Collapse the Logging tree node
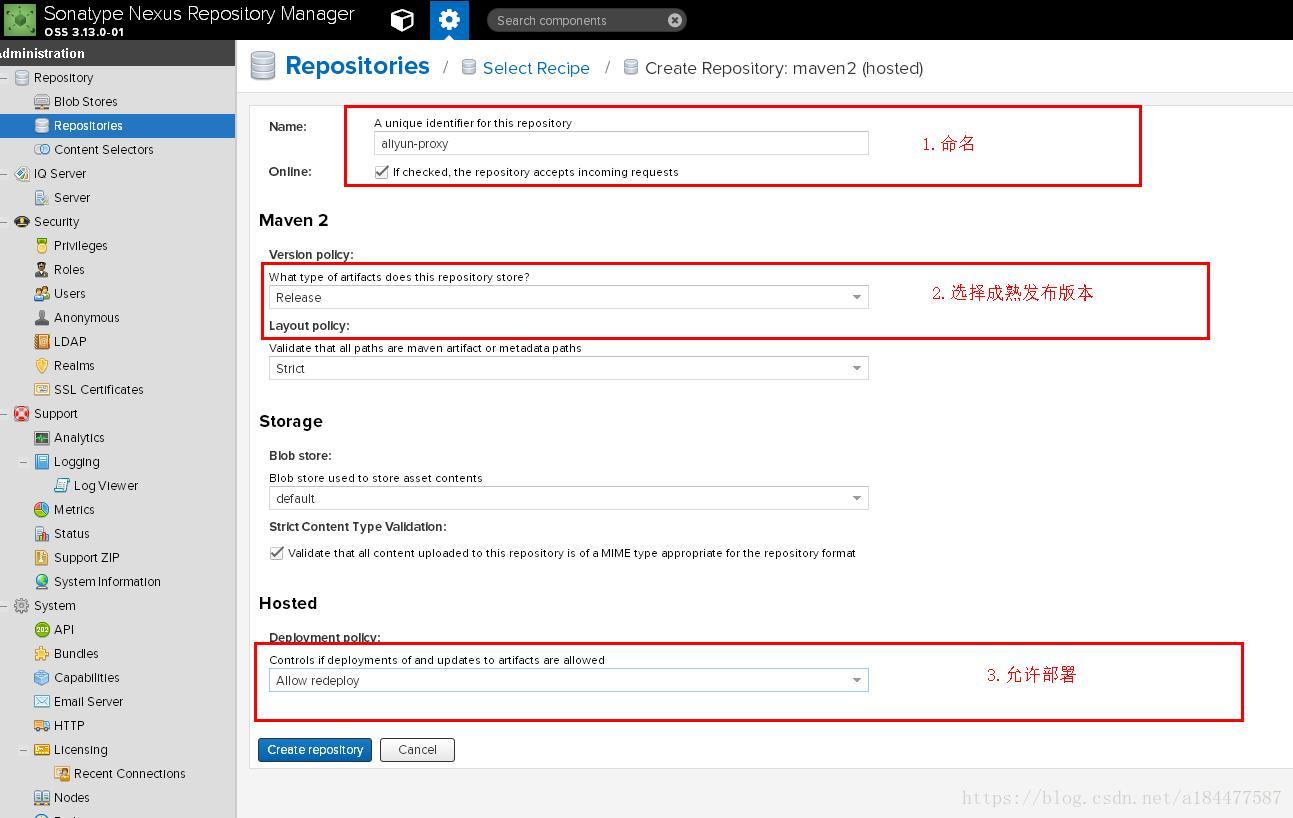Viewport: 1293px width, 818px height. 23,462
